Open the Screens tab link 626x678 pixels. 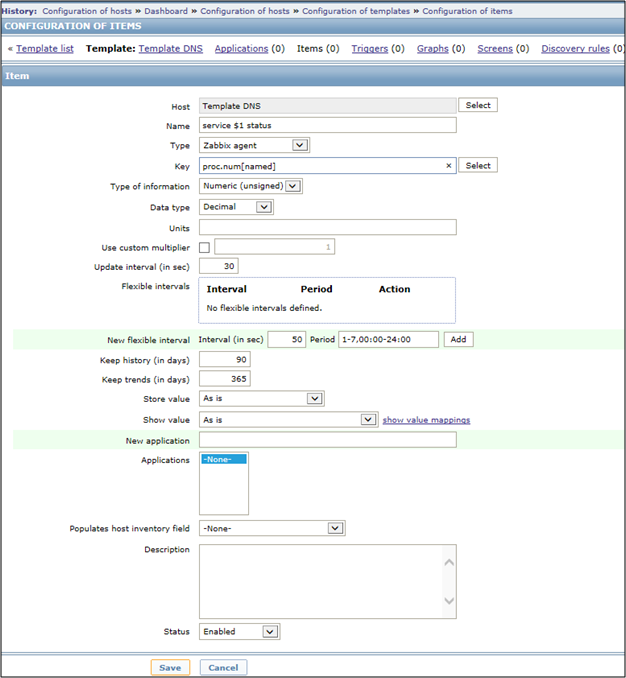point(495,48)
